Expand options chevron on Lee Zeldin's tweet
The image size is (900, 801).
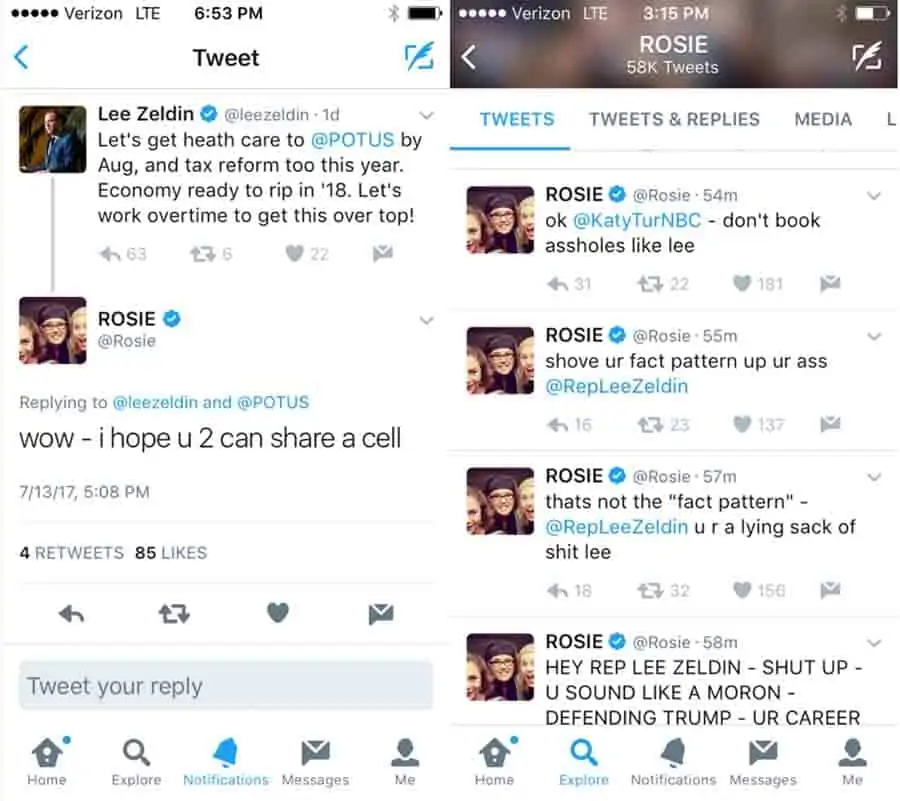(x=426, y=115)
